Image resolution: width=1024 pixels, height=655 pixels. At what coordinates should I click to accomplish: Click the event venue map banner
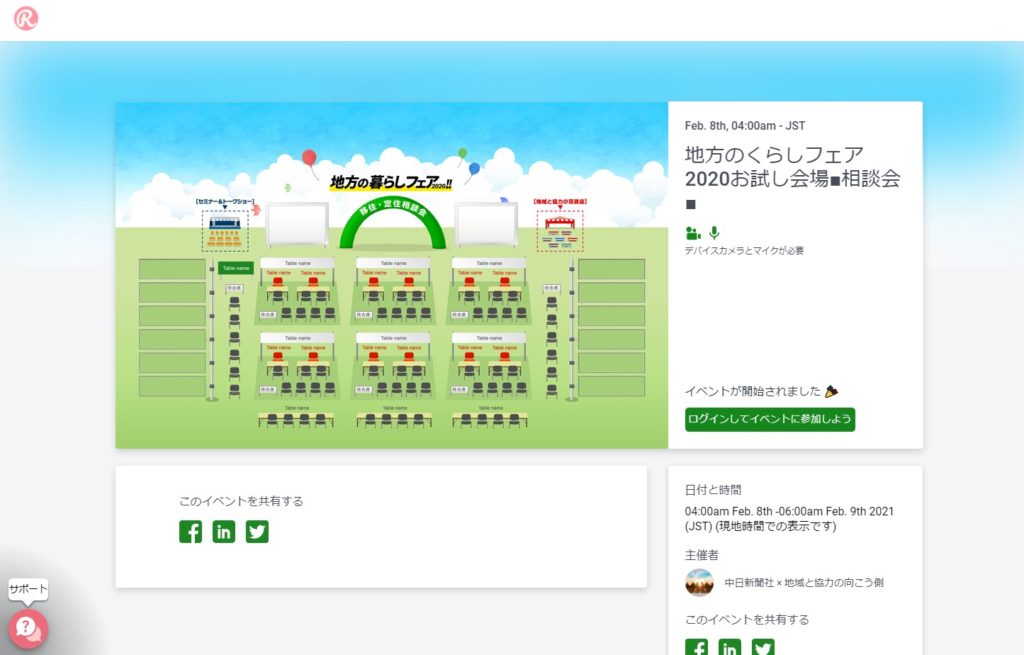392,275
